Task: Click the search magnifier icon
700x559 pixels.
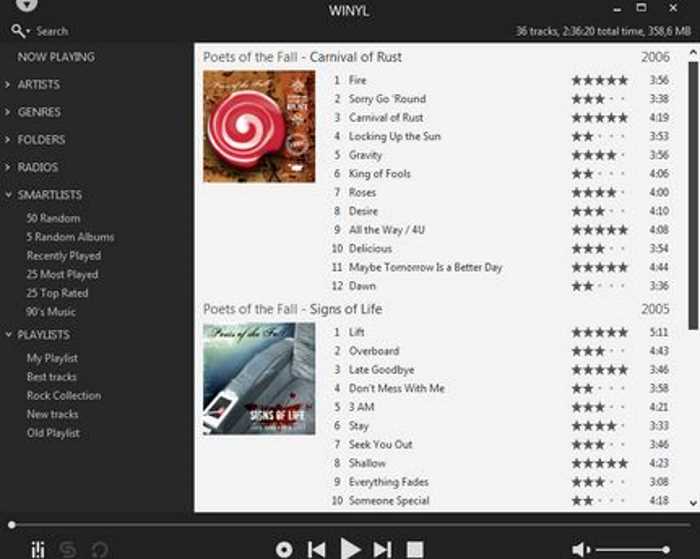Action: point(18,31)
